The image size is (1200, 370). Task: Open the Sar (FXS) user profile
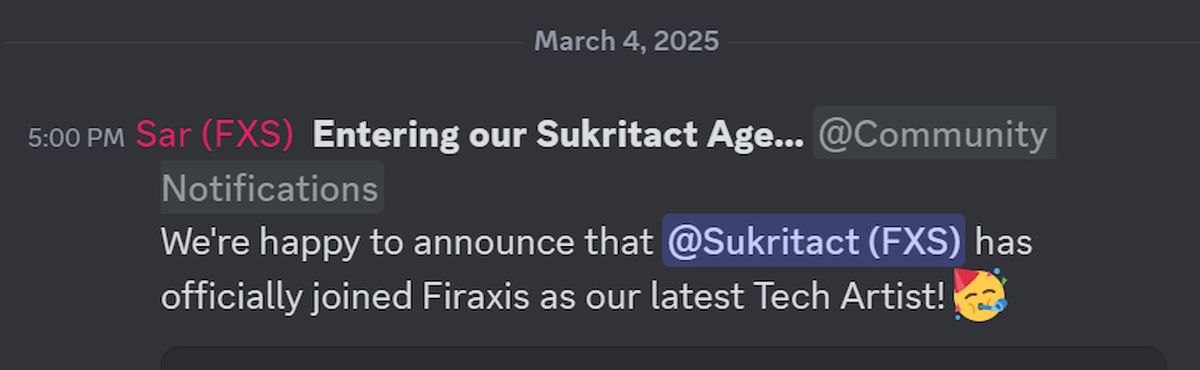coord(215,134)
